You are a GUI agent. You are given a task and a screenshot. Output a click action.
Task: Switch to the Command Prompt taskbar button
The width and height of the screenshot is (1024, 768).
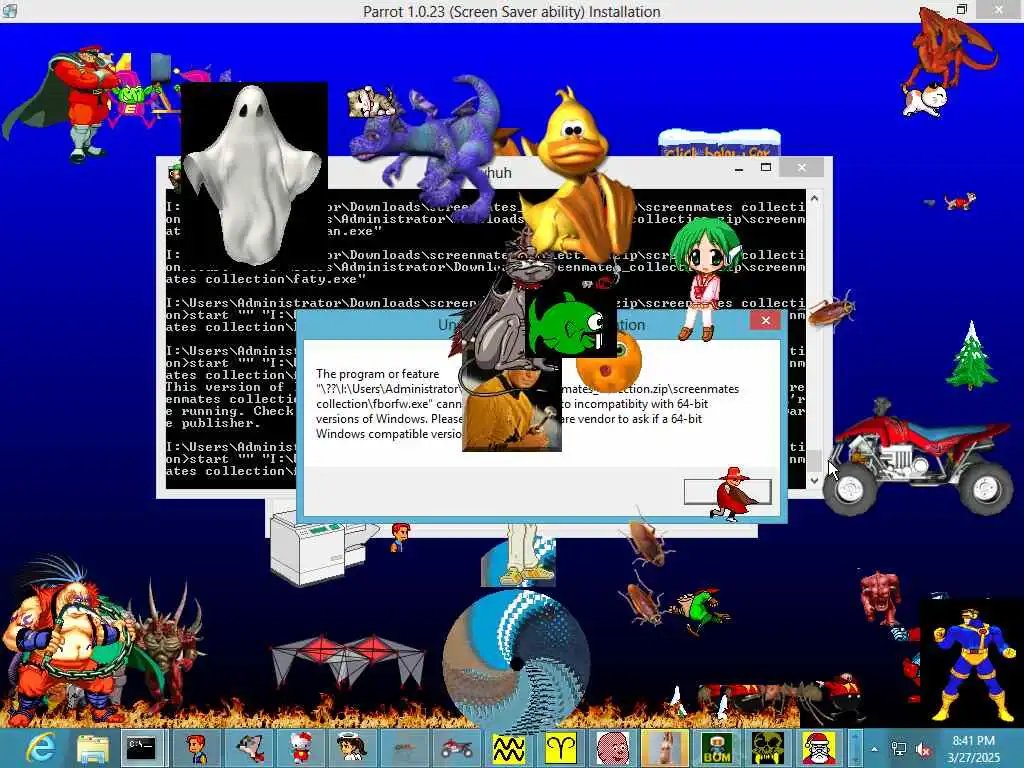pos(141,748)
